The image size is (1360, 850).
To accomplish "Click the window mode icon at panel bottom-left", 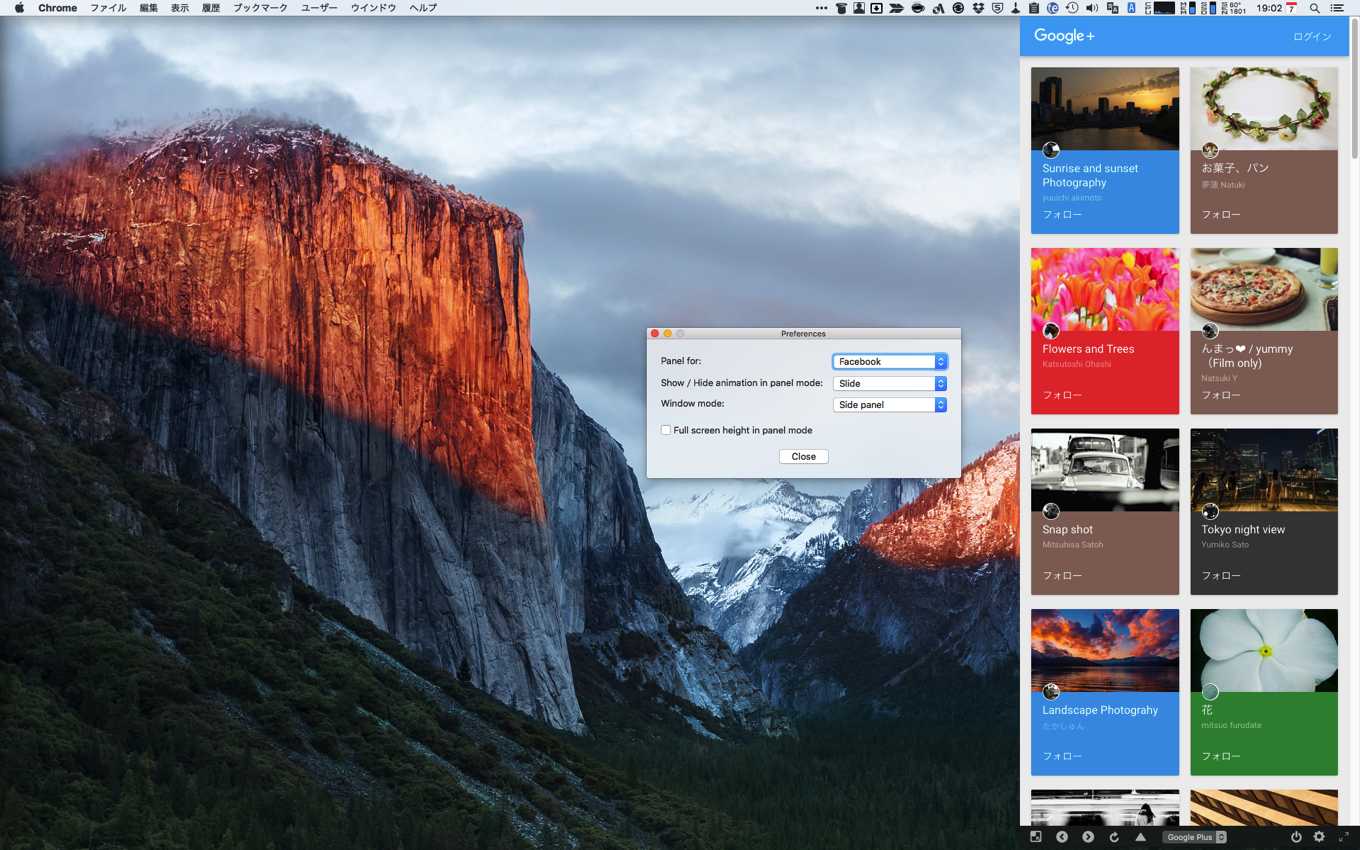I will [1036, 837].
